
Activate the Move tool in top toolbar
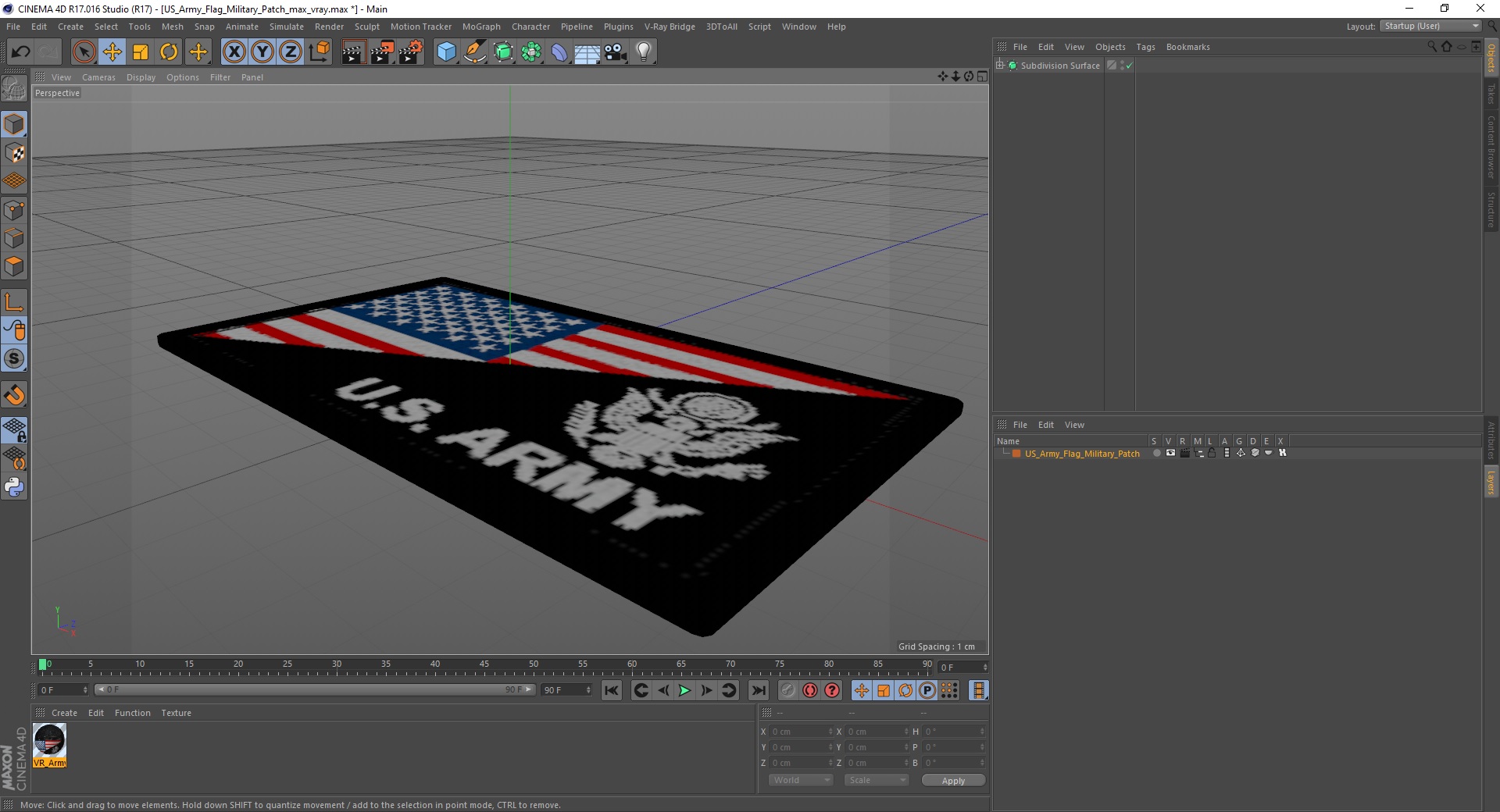tap(112, 52)
